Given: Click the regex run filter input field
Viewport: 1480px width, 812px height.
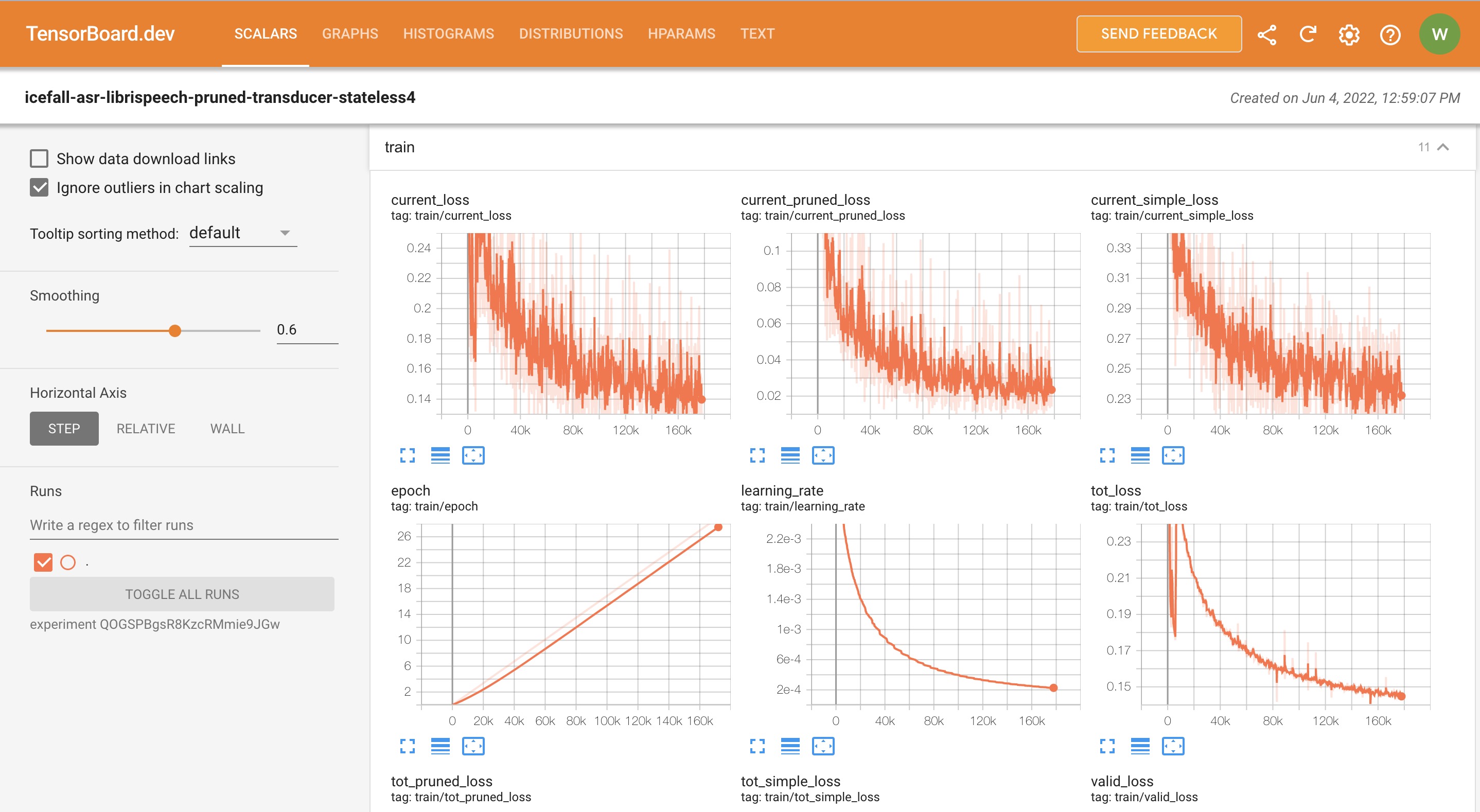Looking at the screenshot, I should coord(183,525).
